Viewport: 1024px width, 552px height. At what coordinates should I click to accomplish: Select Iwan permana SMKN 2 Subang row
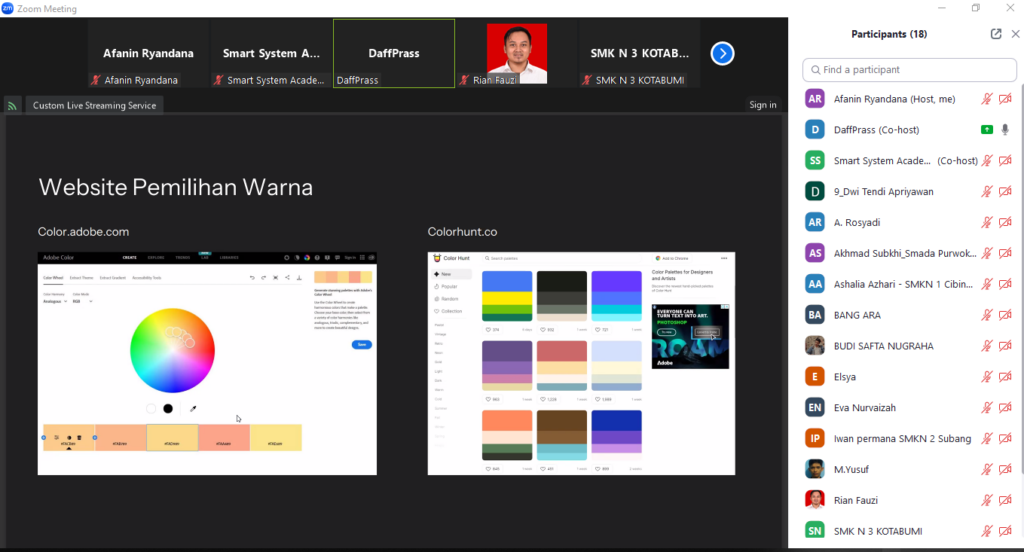[909, 438]
